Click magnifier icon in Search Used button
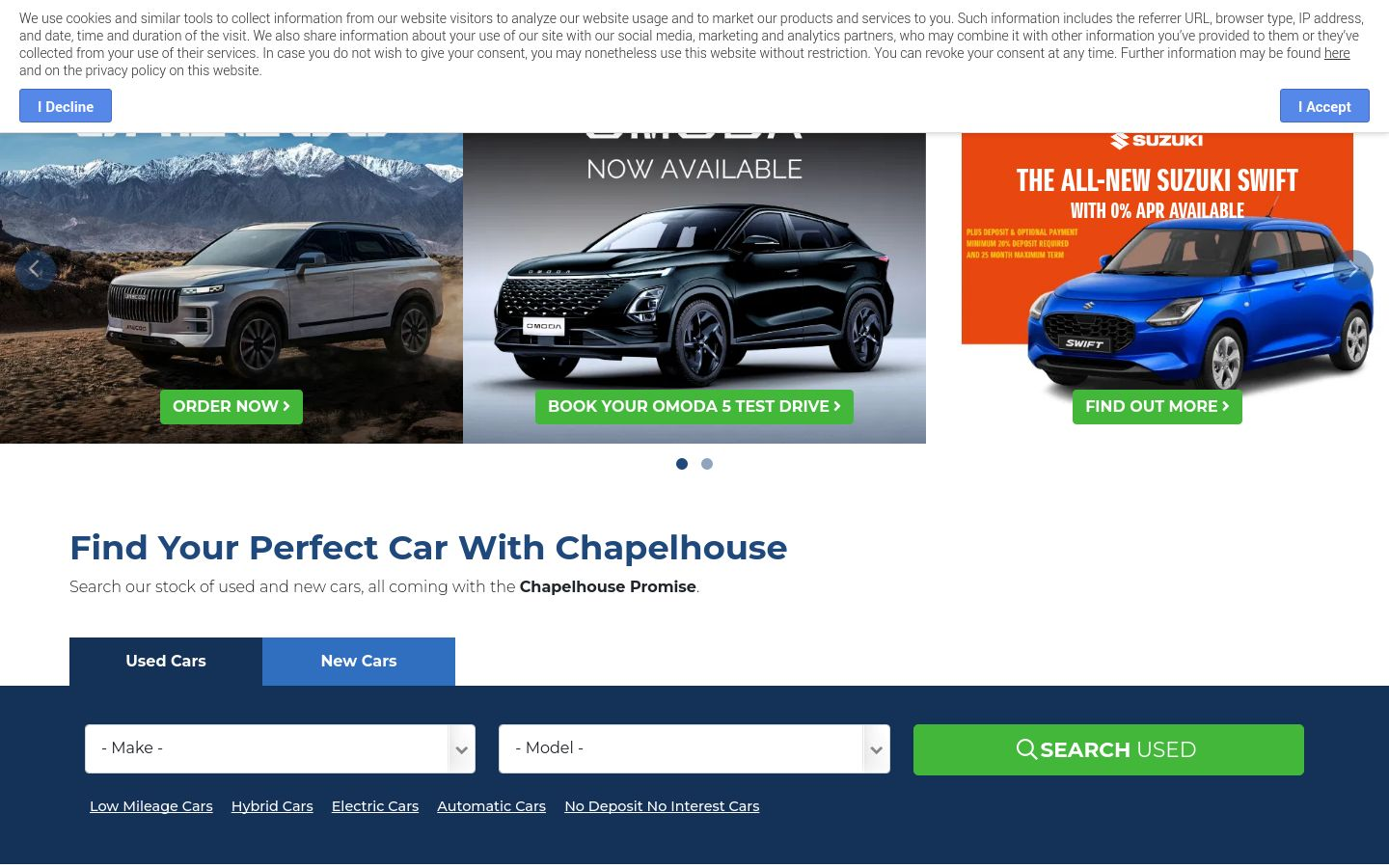 click(1027, 749)
